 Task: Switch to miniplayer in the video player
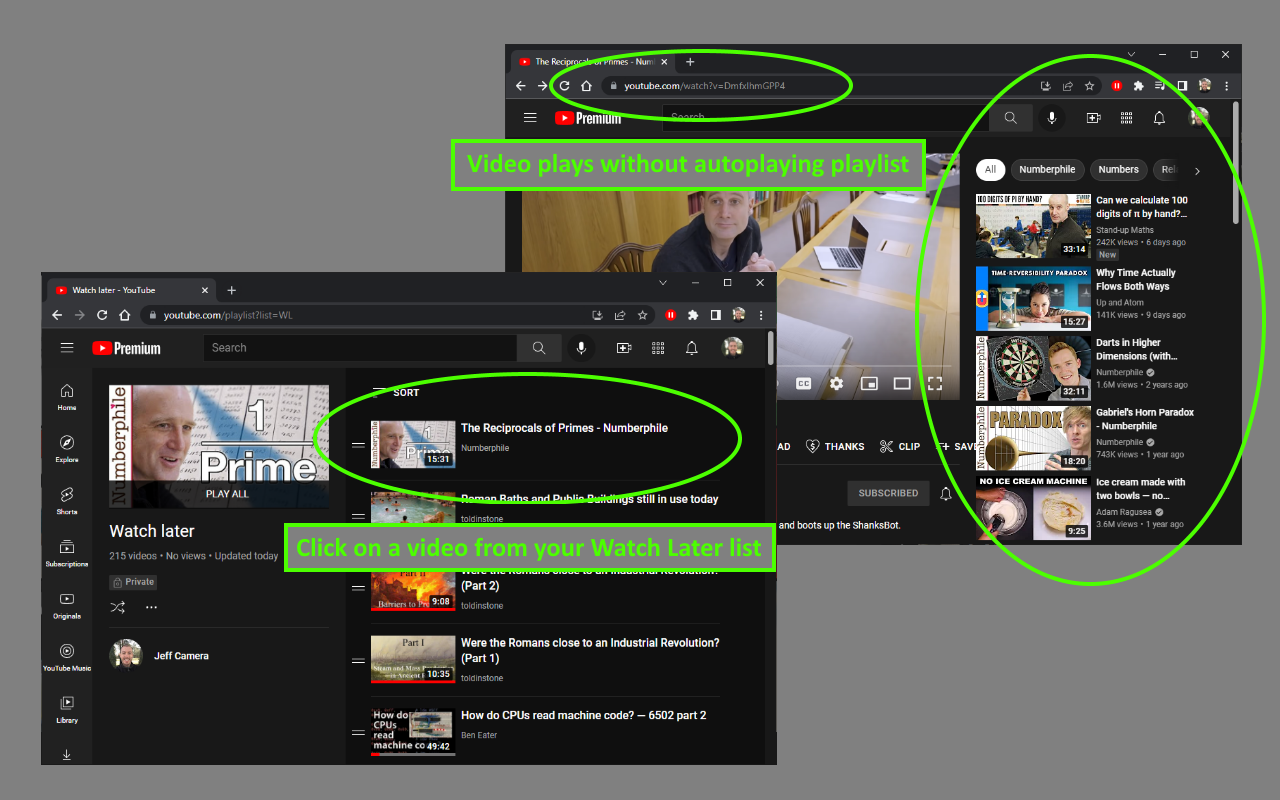pos(869,383)
